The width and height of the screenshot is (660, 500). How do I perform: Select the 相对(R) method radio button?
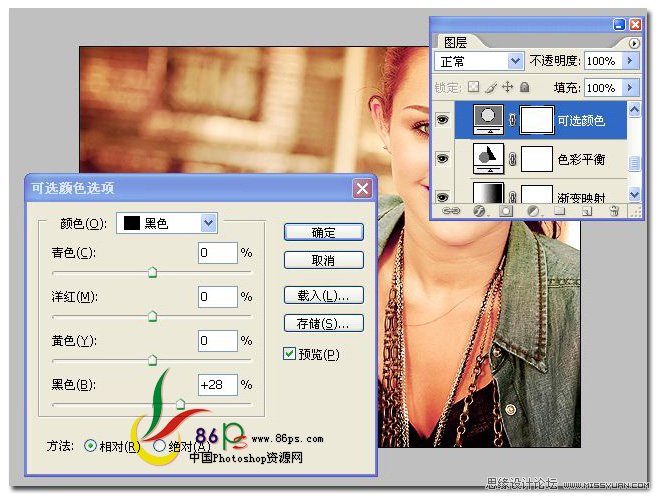coord(90,445)
